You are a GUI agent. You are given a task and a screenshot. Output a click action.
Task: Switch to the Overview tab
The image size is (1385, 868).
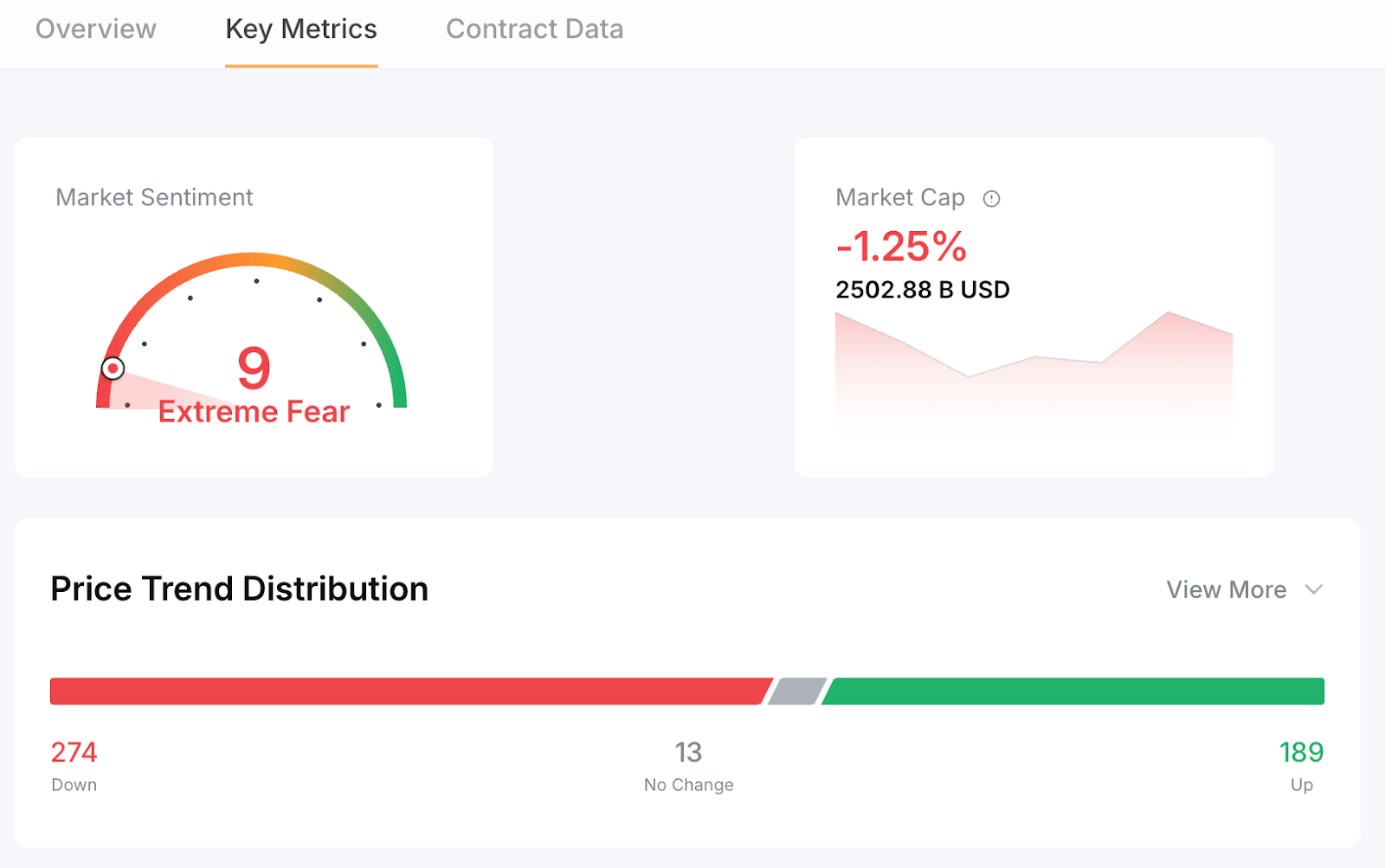(96, 29)
